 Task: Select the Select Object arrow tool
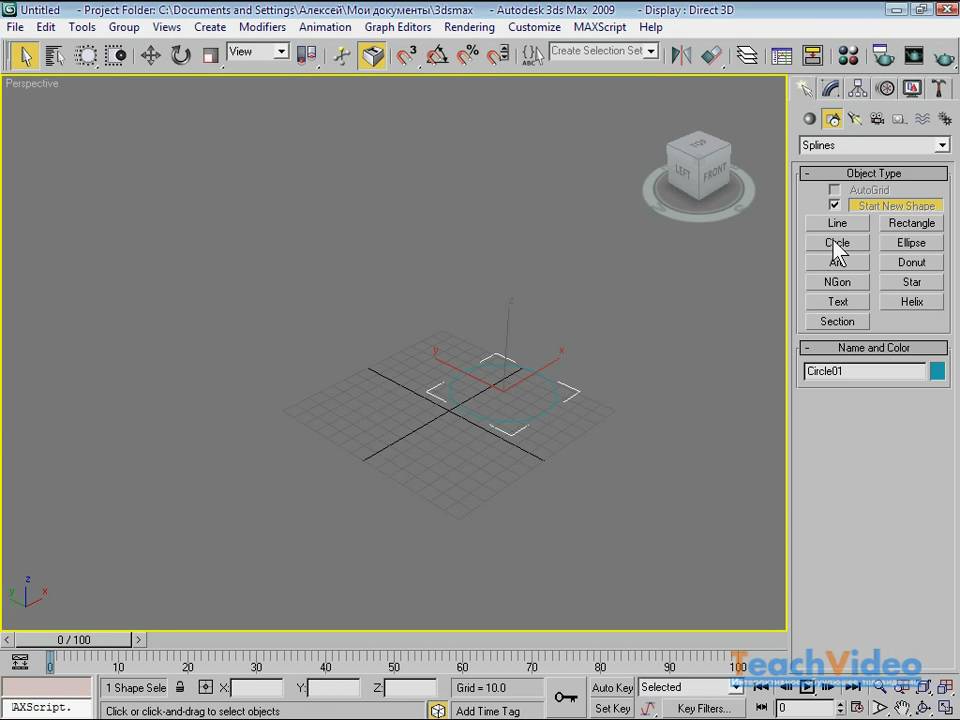tap(26, 56)
